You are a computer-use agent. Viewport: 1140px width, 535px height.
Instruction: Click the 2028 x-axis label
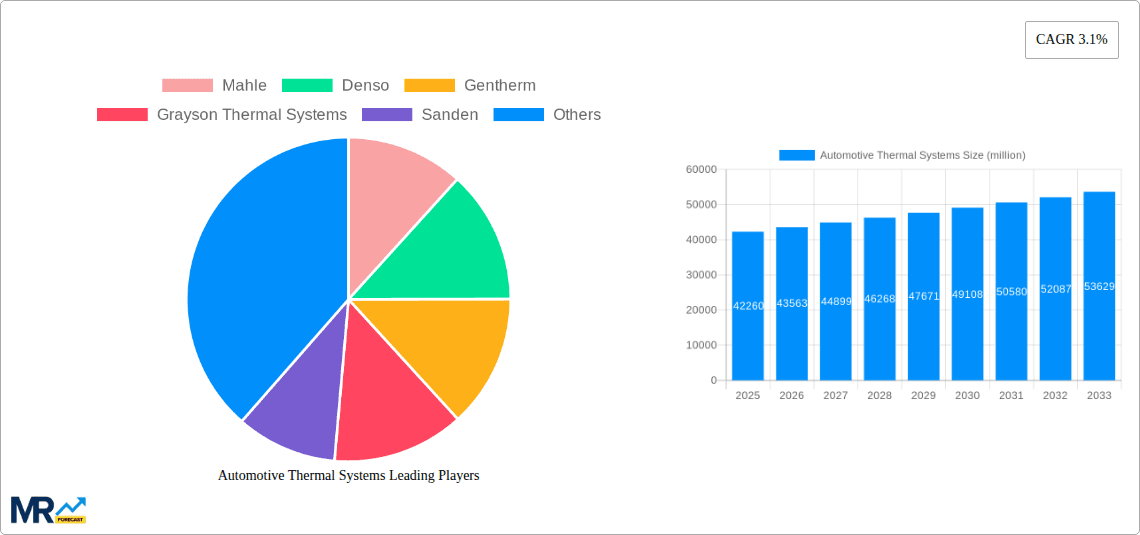[x=880, y=395]
